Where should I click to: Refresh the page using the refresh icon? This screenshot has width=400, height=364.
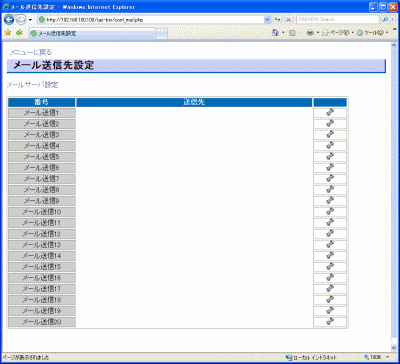pos(278,20)
